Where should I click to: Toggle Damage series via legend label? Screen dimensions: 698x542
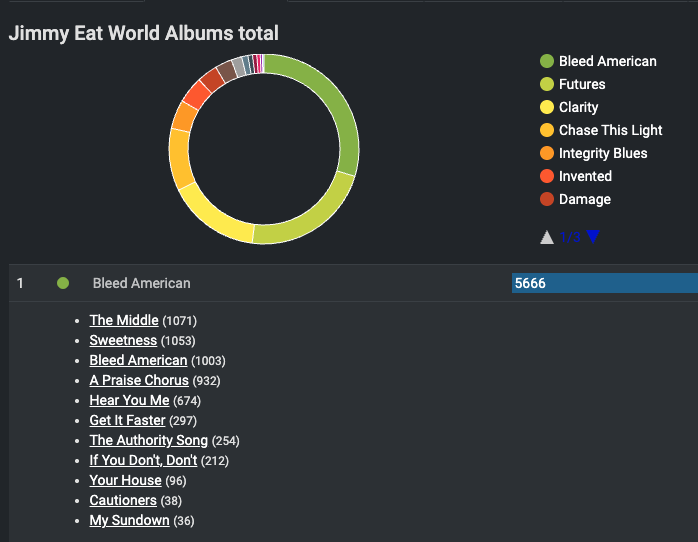584,199
